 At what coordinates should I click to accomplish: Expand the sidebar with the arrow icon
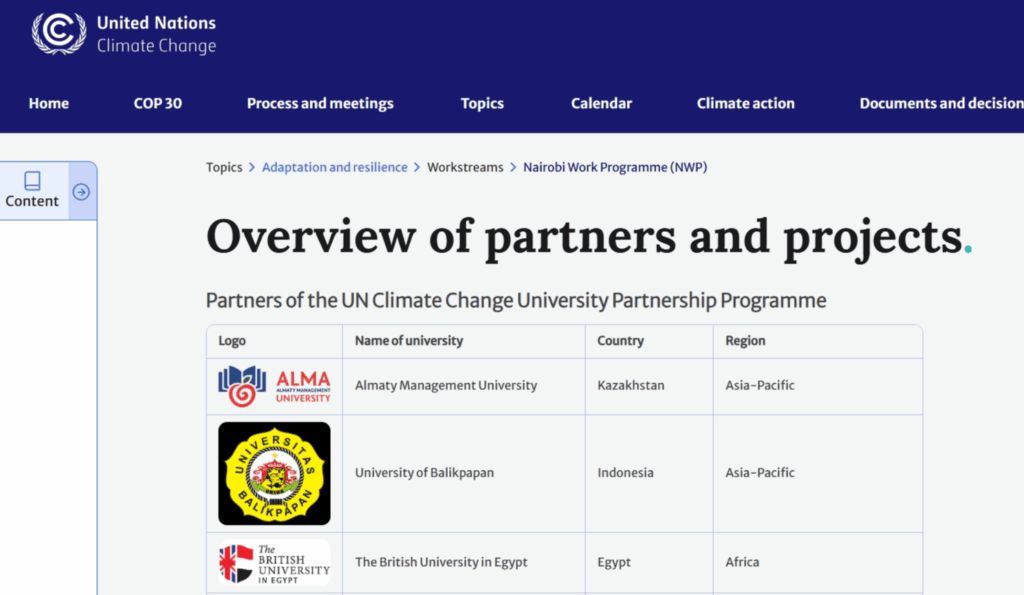(82, 192)
